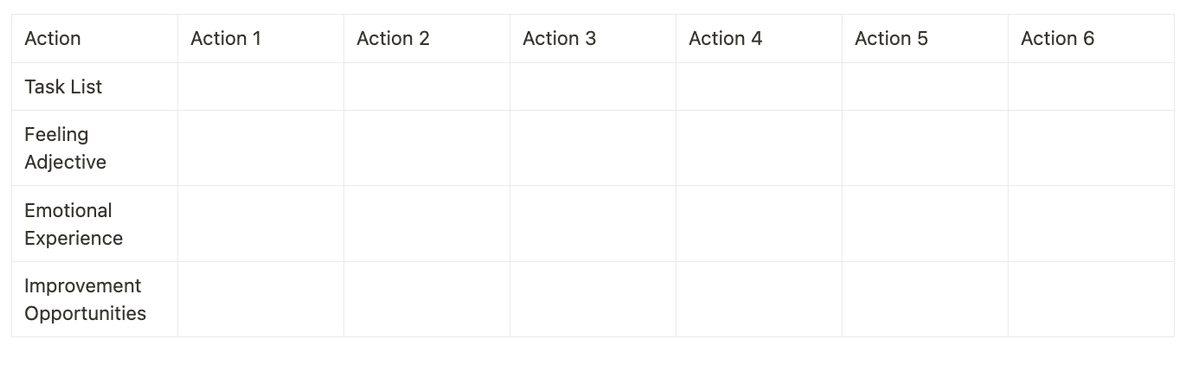The image size is (1200, 365).
Task: Select Improvement Opportunities cell under Action 6
Action: [x=1091, y=299]
